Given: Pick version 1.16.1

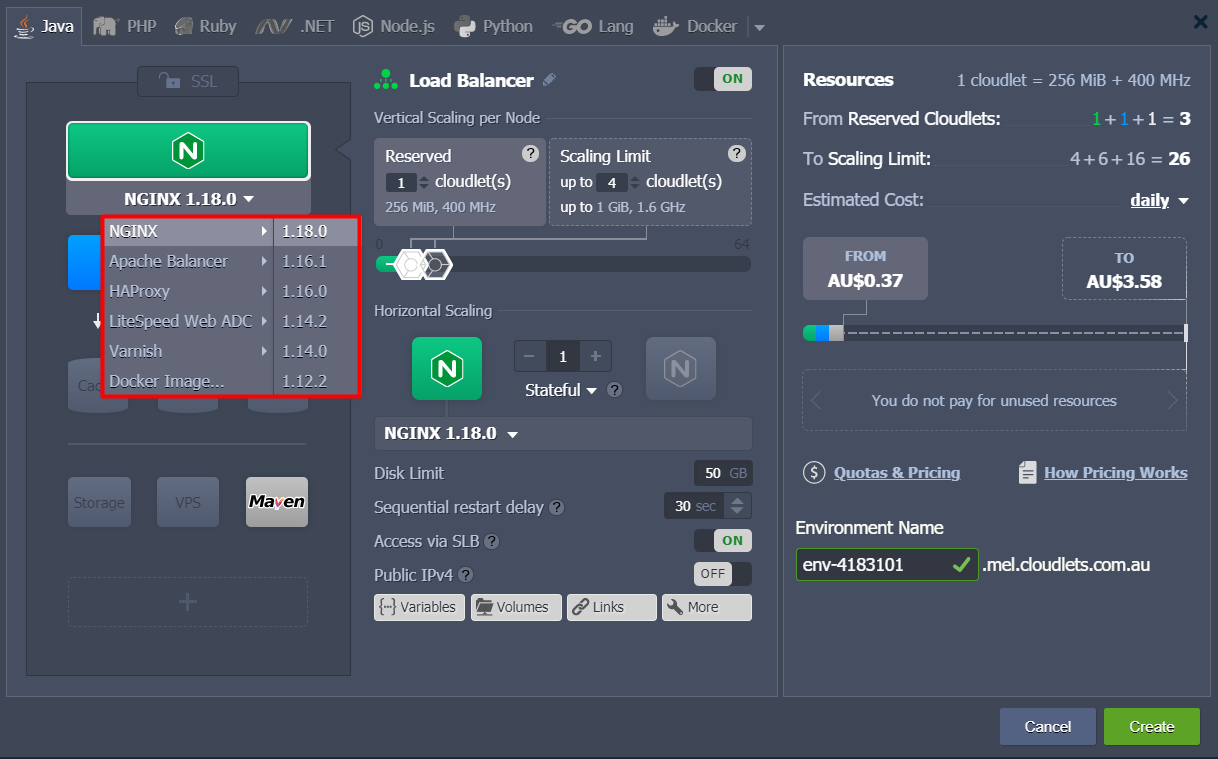Looking at the screenshot, I should pyautogui.click(x=315, y=261).
